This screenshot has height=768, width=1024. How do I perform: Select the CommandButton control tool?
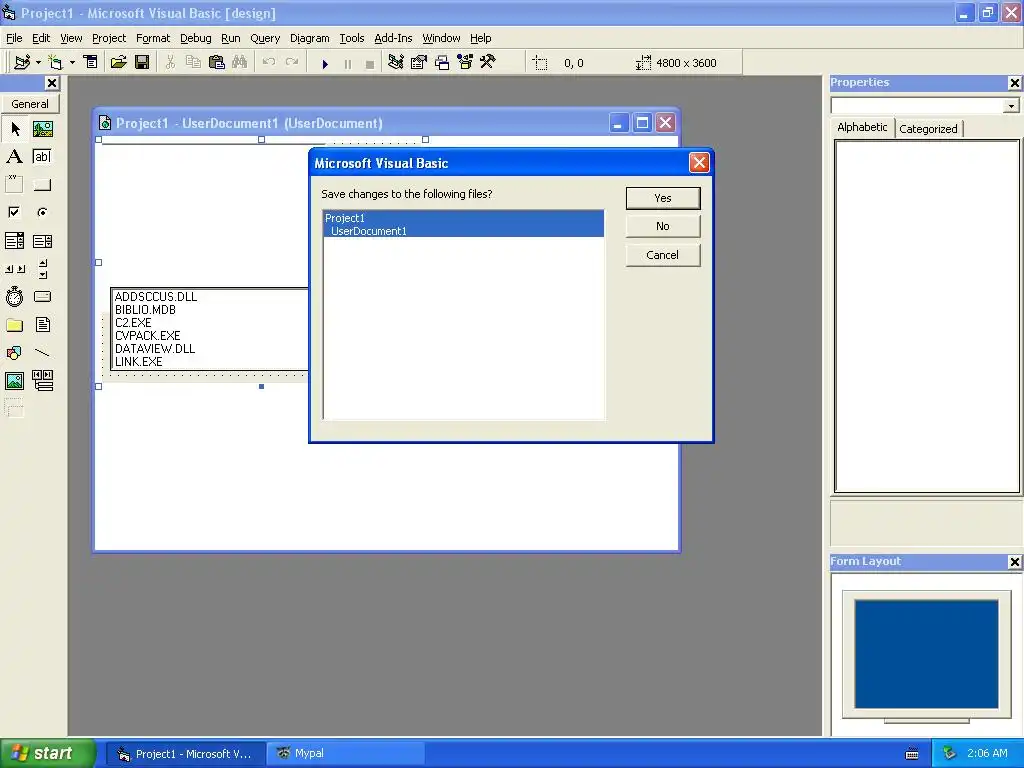coord(42,185)
